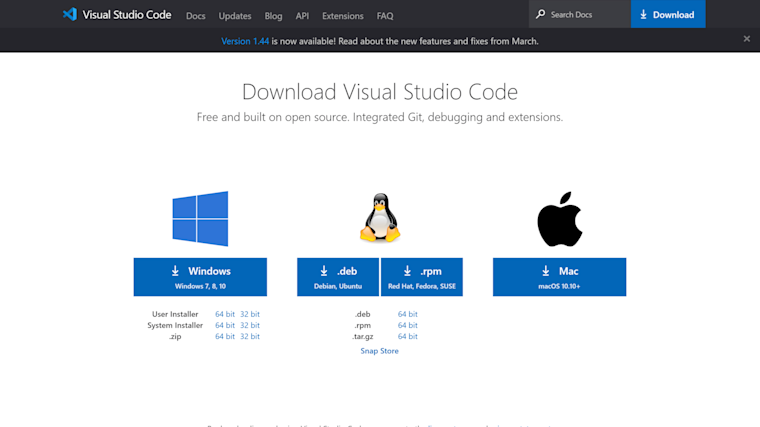Click the 'System Installer' label
The image size is (760, 427).
pos(175,325)
